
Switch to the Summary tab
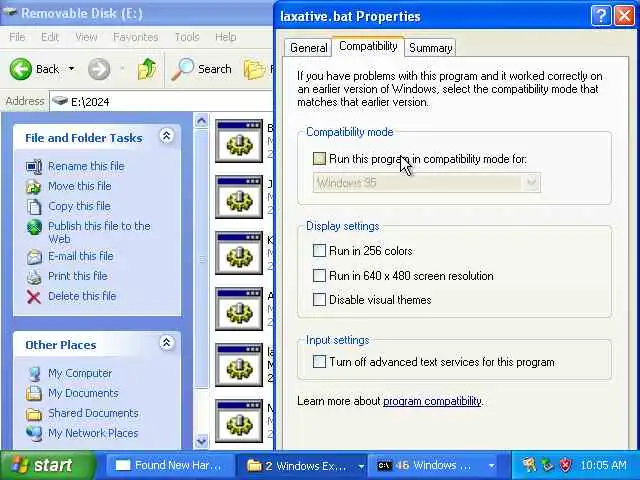click(430, 48)
